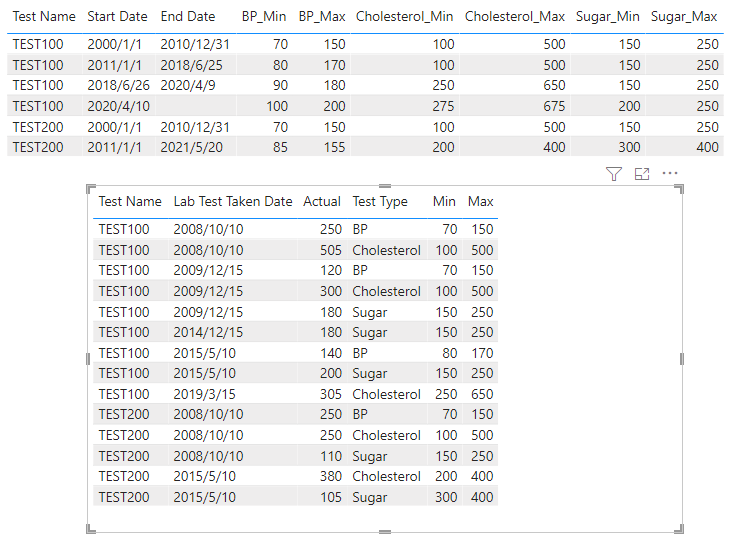This screenshot has height=553, width=735.
Task: Open the visual filter icon
Action: 614,174
